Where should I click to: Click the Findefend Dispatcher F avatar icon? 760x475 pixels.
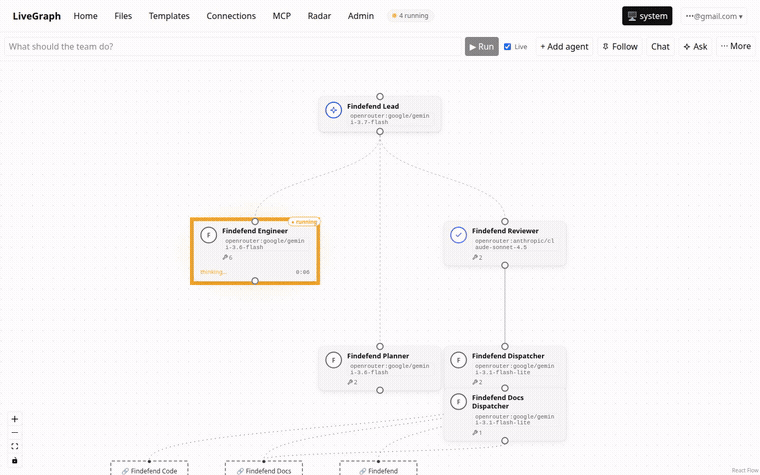click(459, 360)
